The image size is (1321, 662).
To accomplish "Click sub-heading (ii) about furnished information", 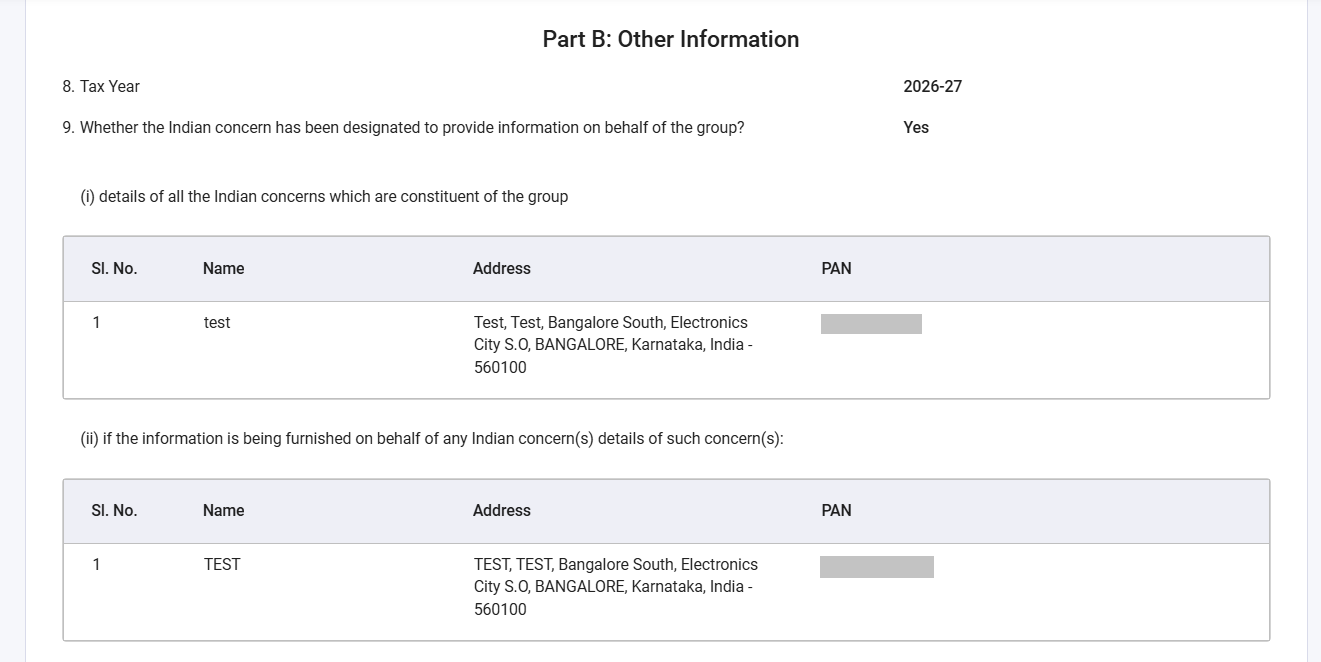I will point(432,439).
